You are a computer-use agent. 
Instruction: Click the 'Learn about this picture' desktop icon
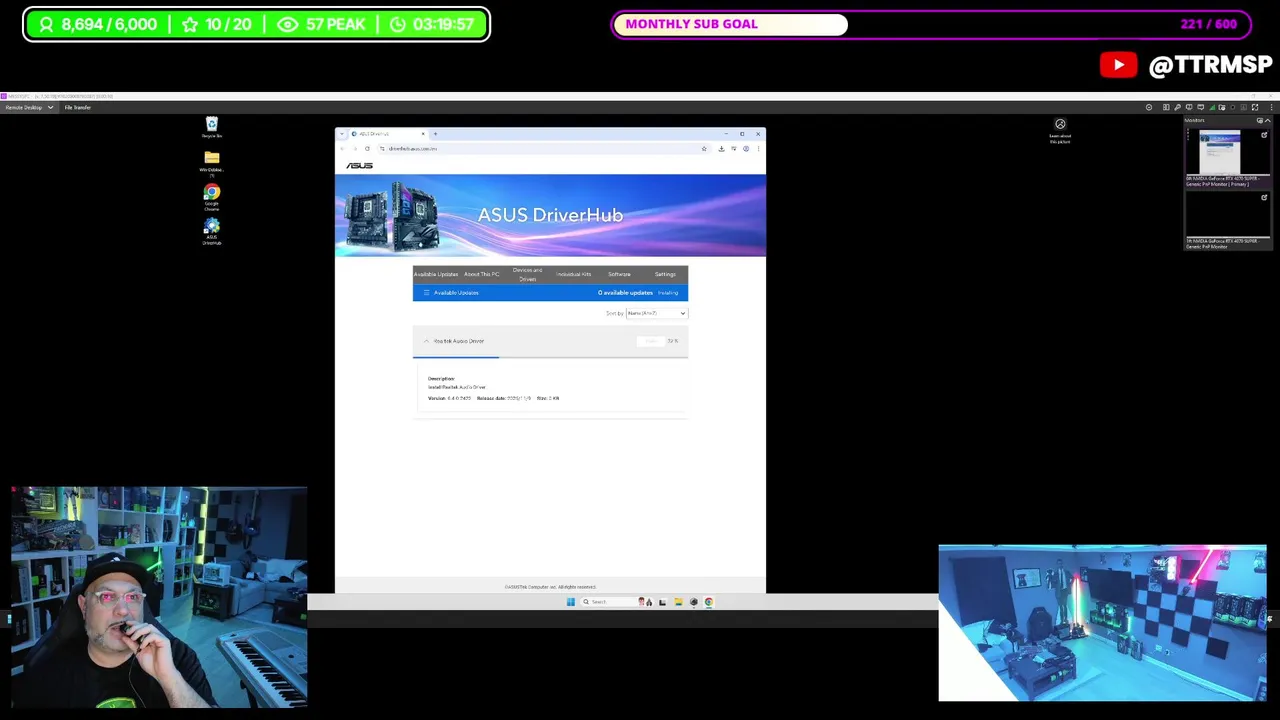point(1060,130)
